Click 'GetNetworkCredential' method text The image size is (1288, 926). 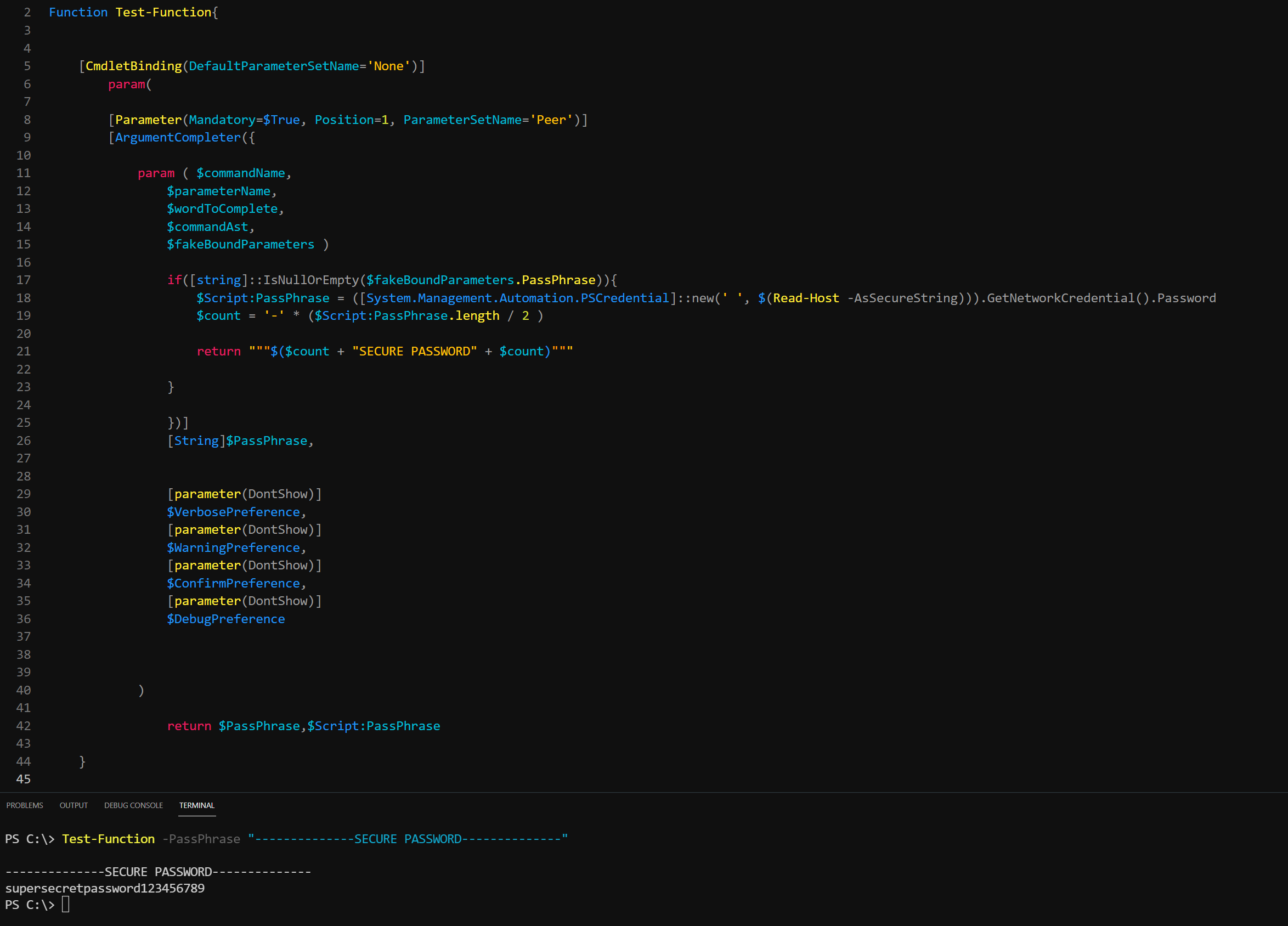pos(1061,298)
